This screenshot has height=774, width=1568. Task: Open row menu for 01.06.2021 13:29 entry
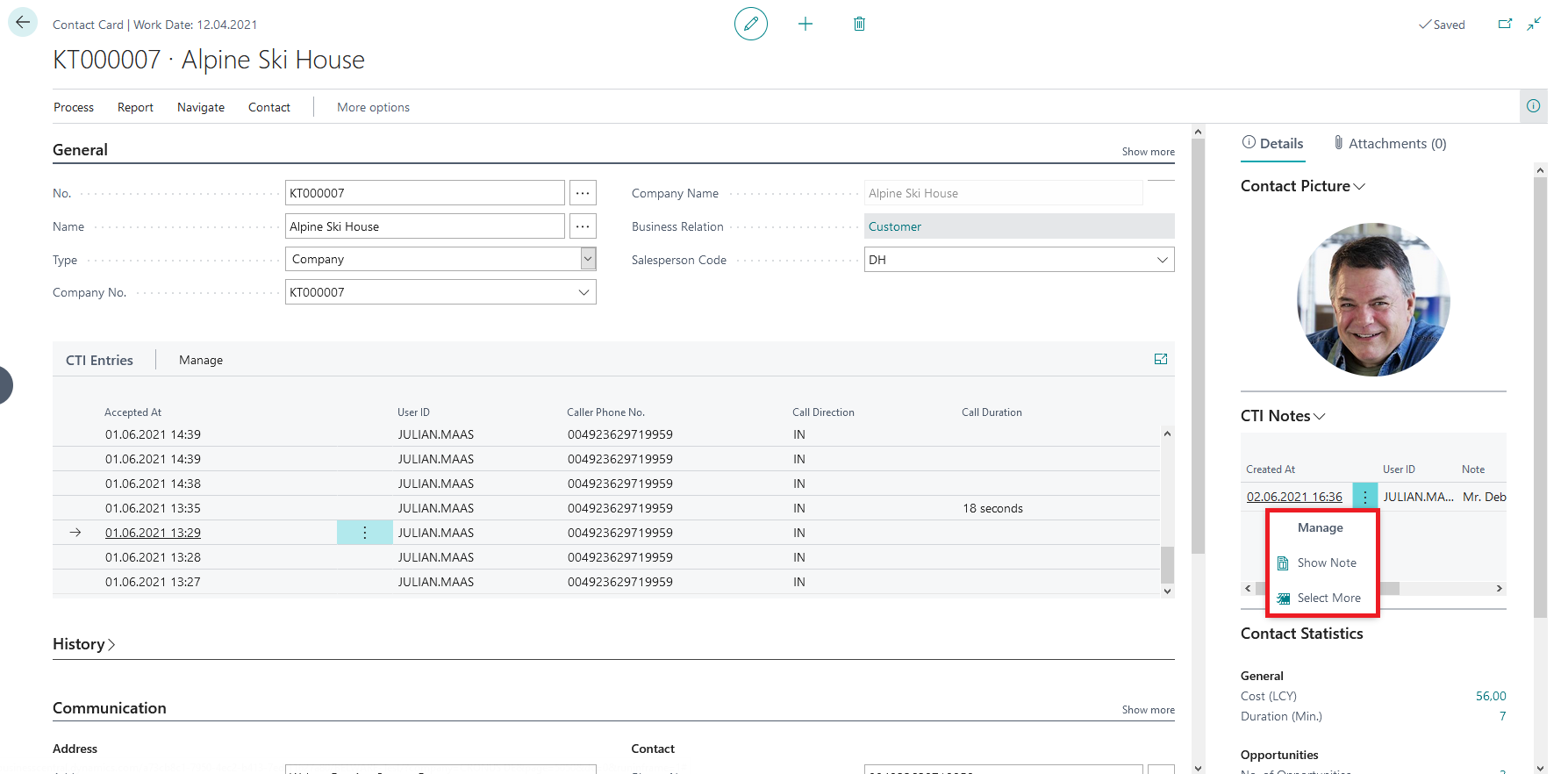(x=365, y=533)
